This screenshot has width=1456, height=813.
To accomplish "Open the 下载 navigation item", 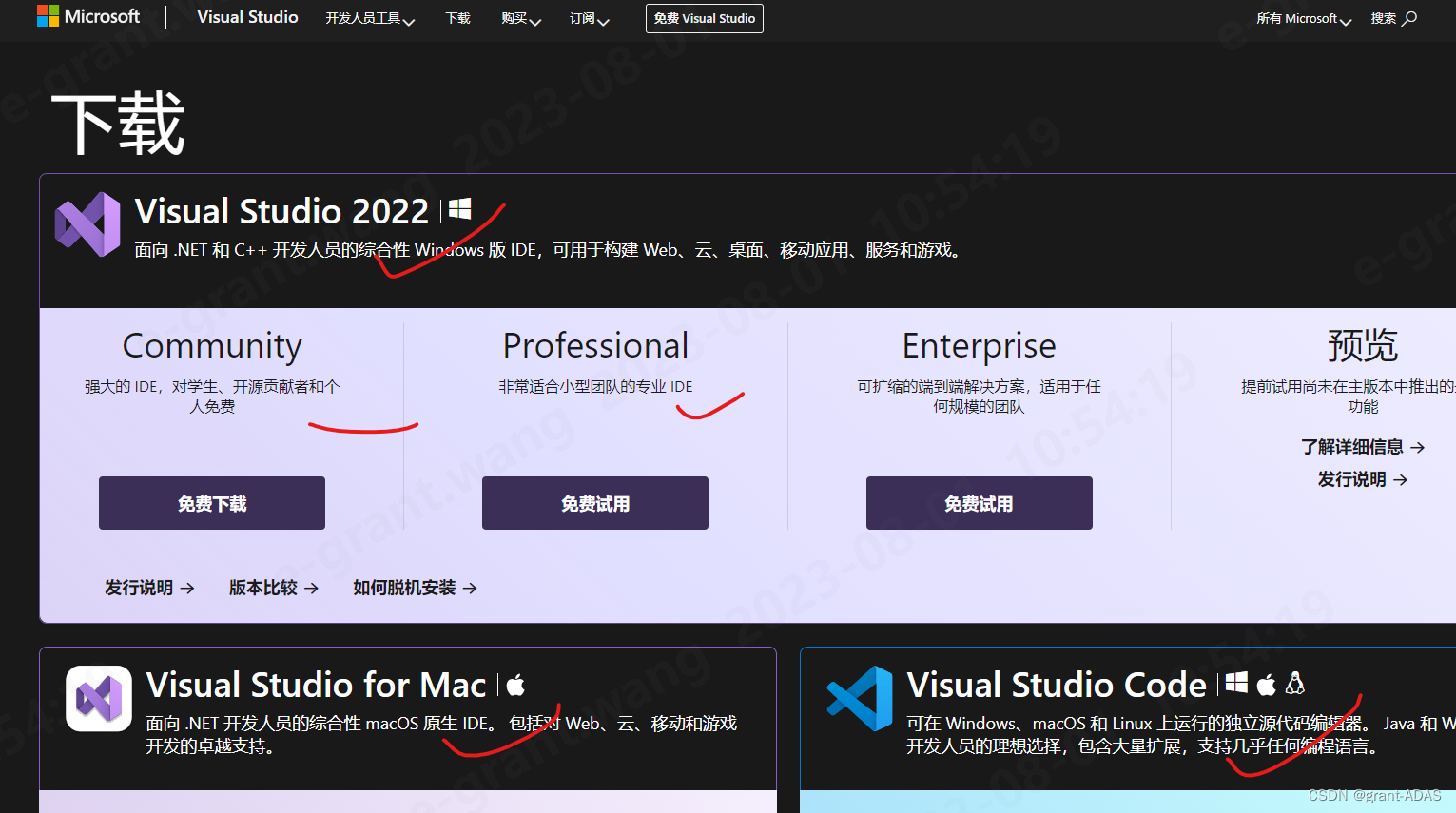I will click(458, 18).
